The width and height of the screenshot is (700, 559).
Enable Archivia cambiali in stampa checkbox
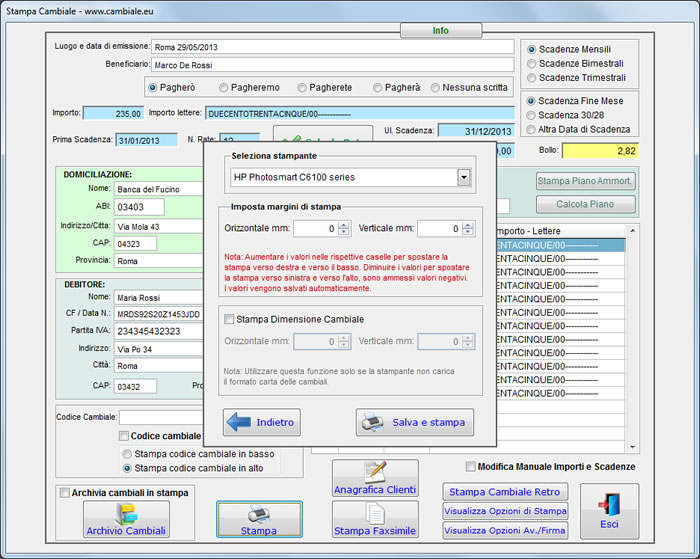[x=65, y=492]
